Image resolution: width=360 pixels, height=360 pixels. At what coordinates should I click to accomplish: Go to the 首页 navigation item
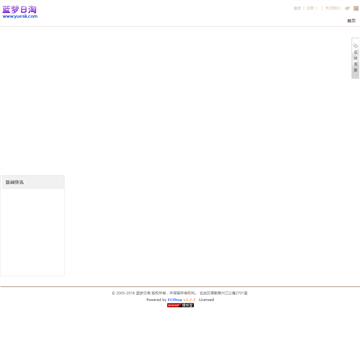[x=351, y=21]
